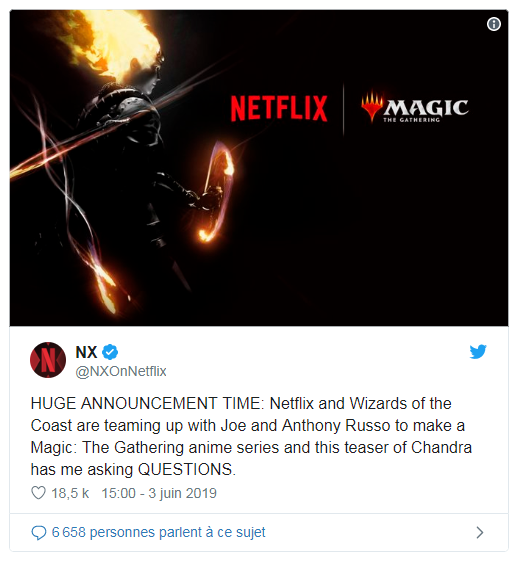Expand conversation with the right chevron
519x562 pixels.
pos(480,533)
